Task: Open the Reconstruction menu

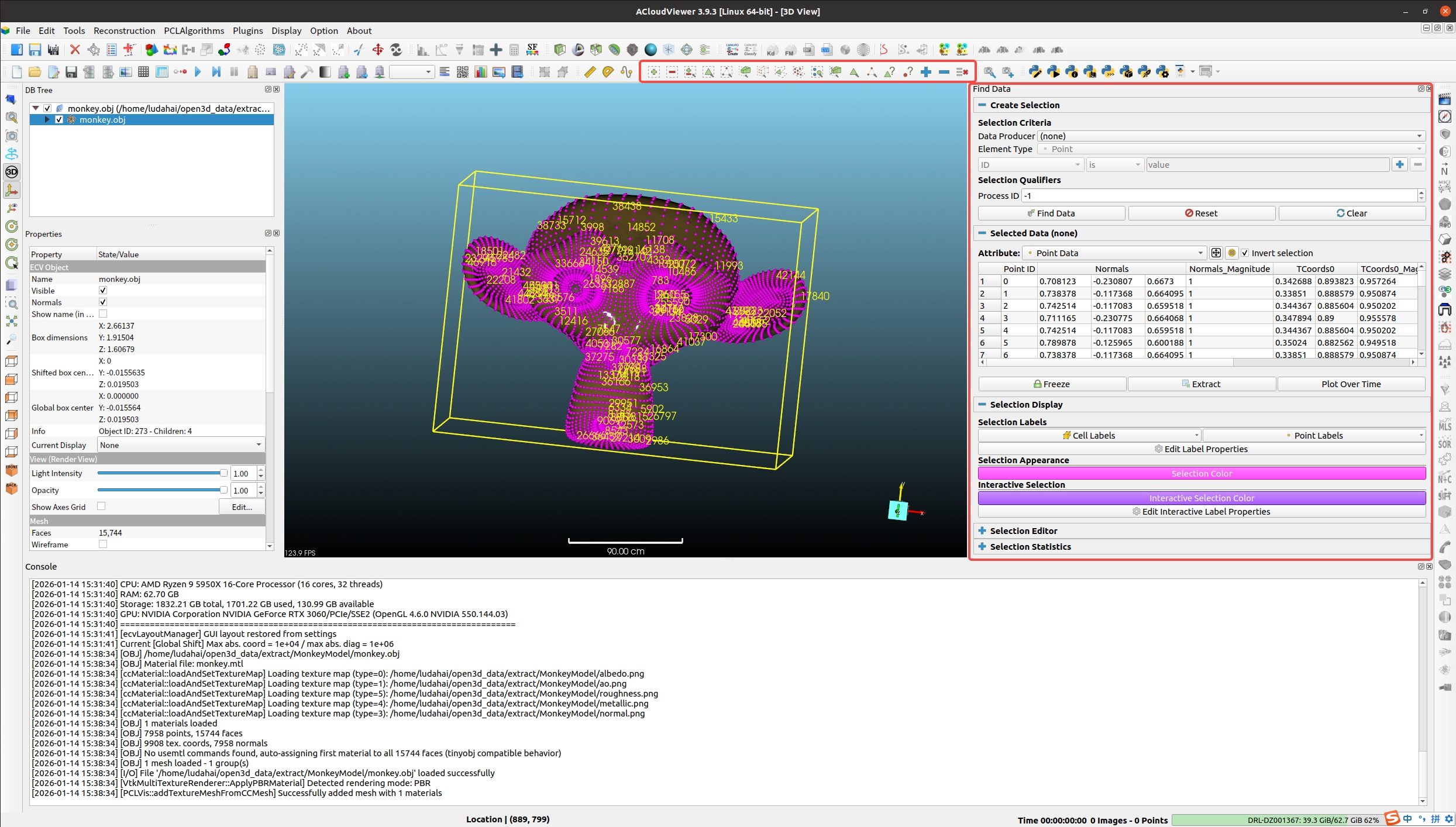Action: [124, 31]
